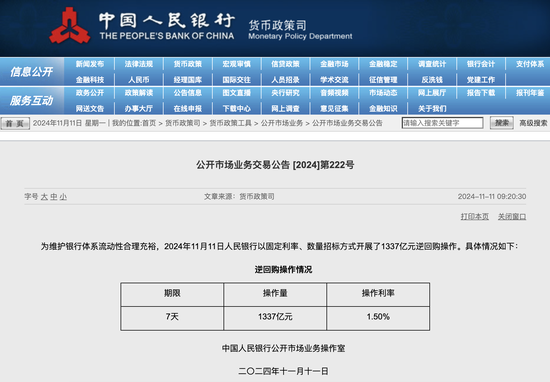Set font size to 小

(63, 197)
